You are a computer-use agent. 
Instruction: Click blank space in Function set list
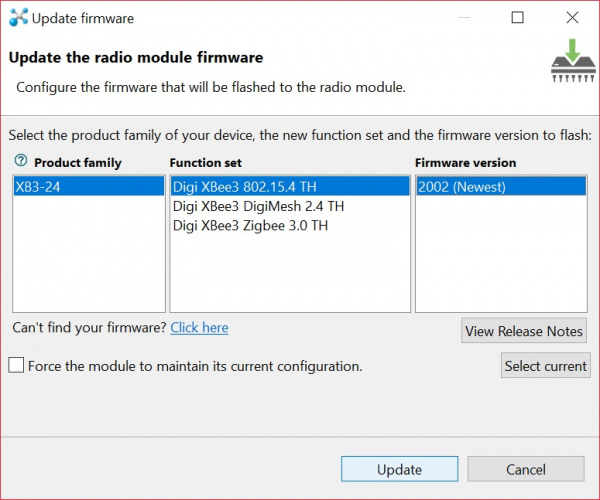tap(290, 274)
